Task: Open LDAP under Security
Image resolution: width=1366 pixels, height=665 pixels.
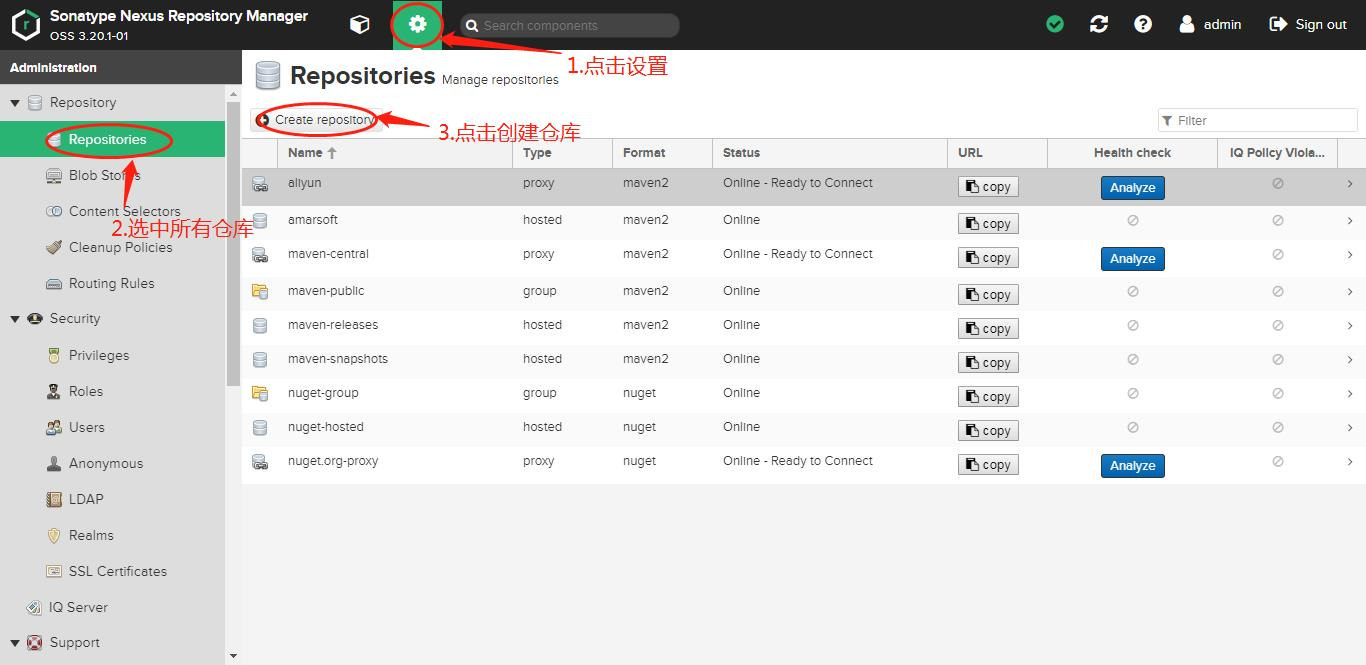Action: point(112,499)
